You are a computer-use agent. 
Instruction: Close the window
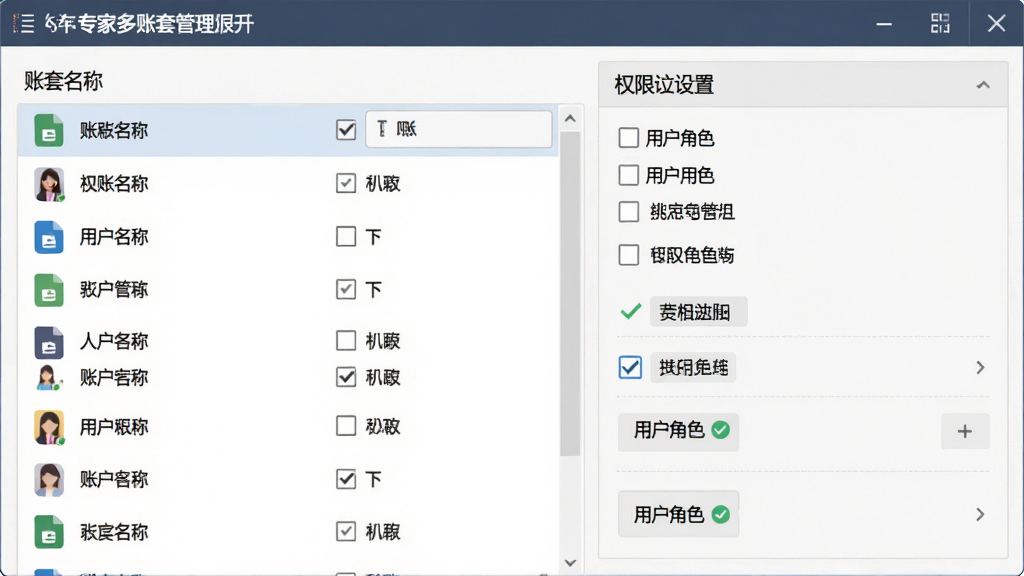point(996,24)
